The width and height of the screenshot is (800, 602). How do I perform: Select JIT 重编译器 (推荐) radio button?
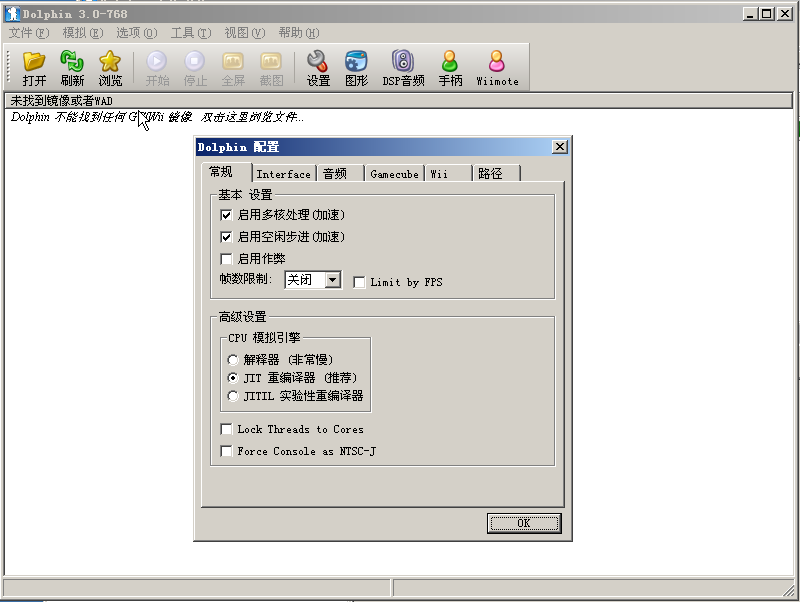[233, 378]
